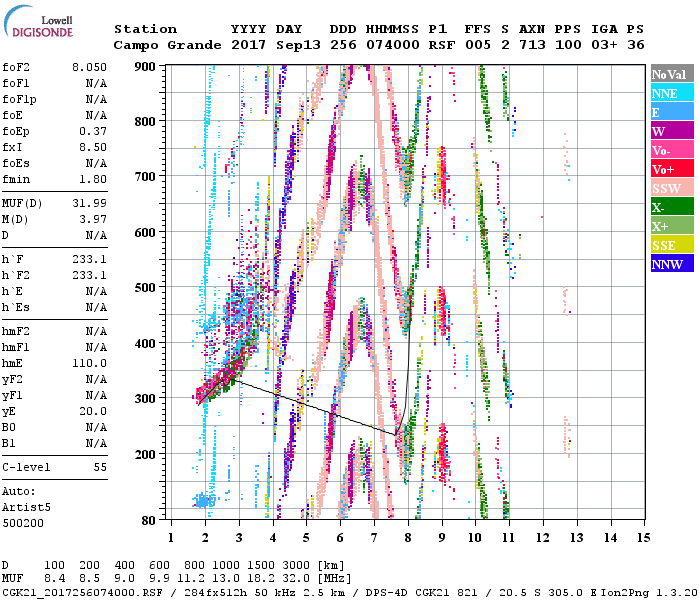This screenshot has height=600, width=700.
Task: Click the foF1 N/A value
Action: [x=96, y=83]
